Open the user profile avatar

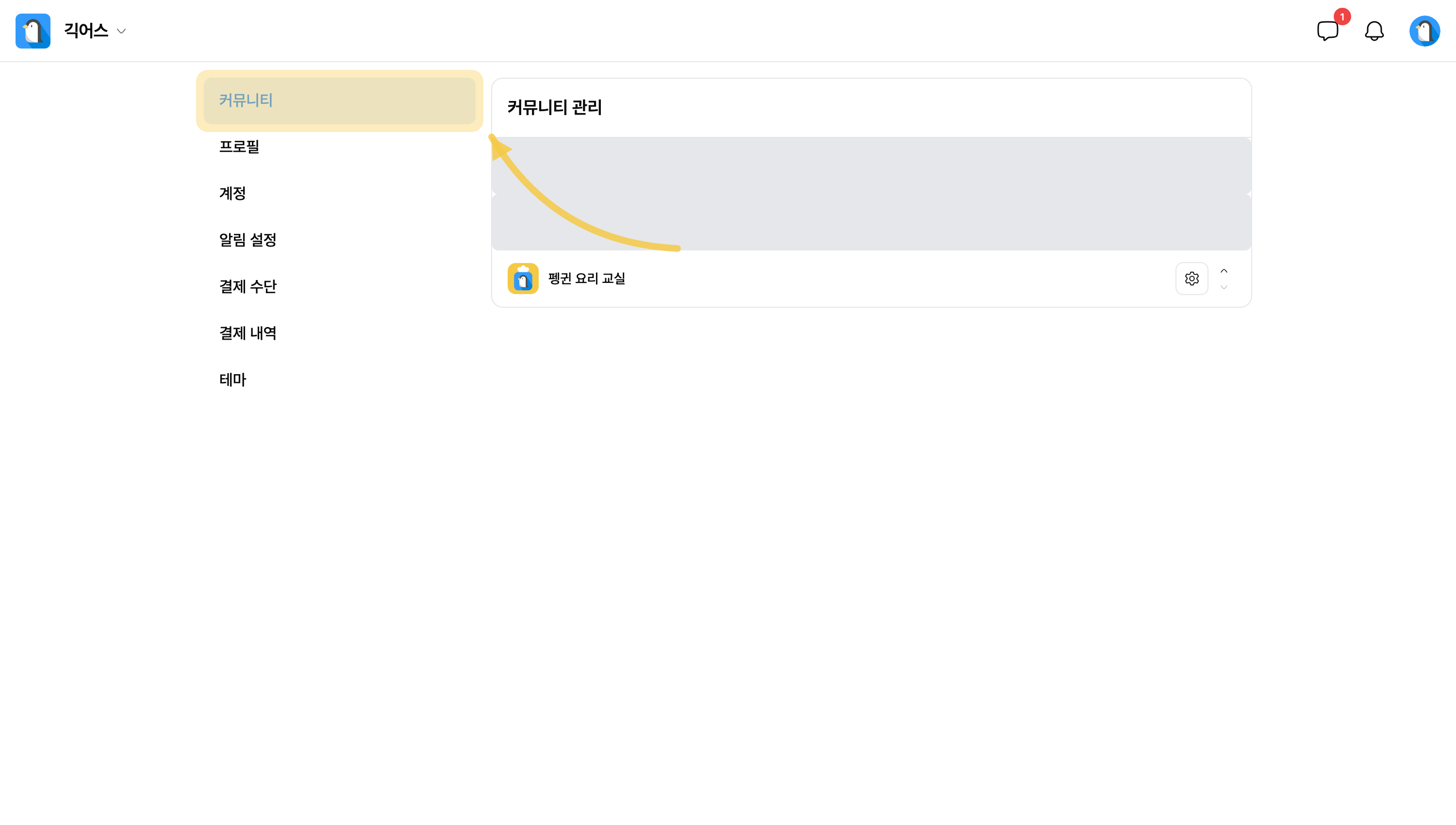(x=1424, y=31)
